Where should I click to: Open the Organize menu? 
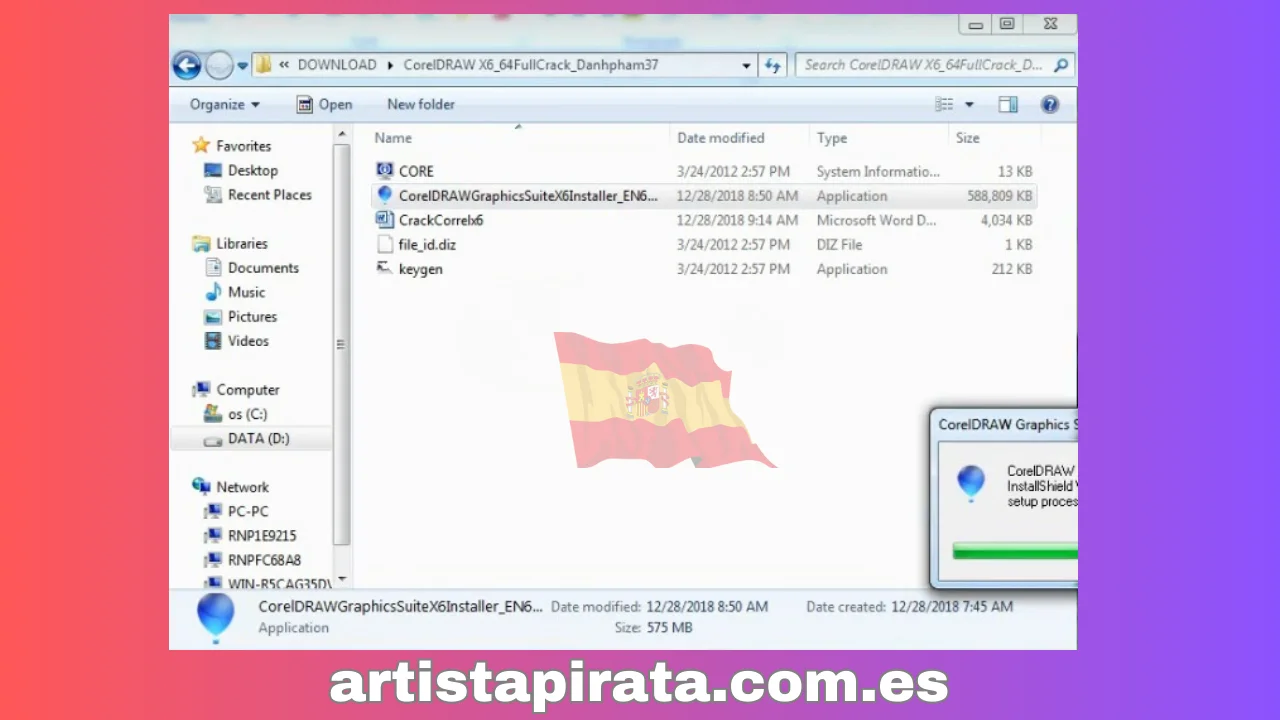(x=225, y=104)
